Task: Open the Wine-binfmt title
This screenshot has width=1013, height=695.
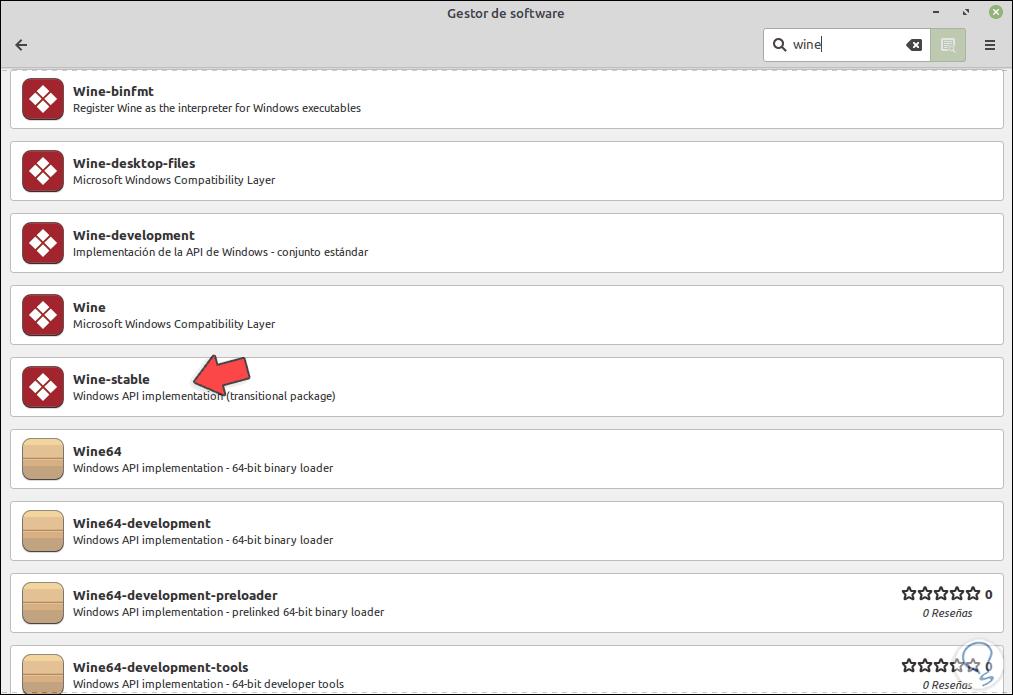Action: tap(113, 91)
